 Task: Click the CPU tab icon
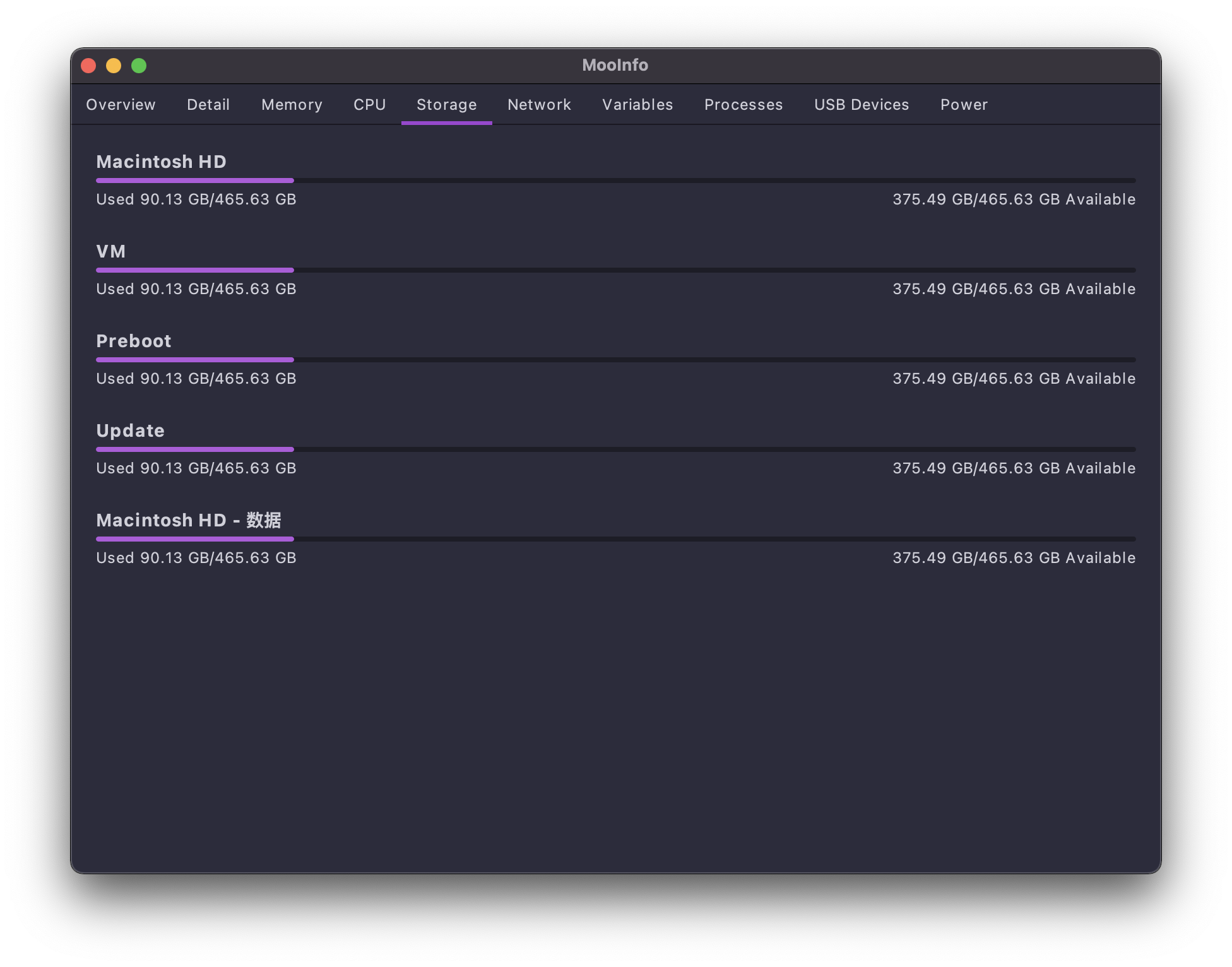pos(369,104)
